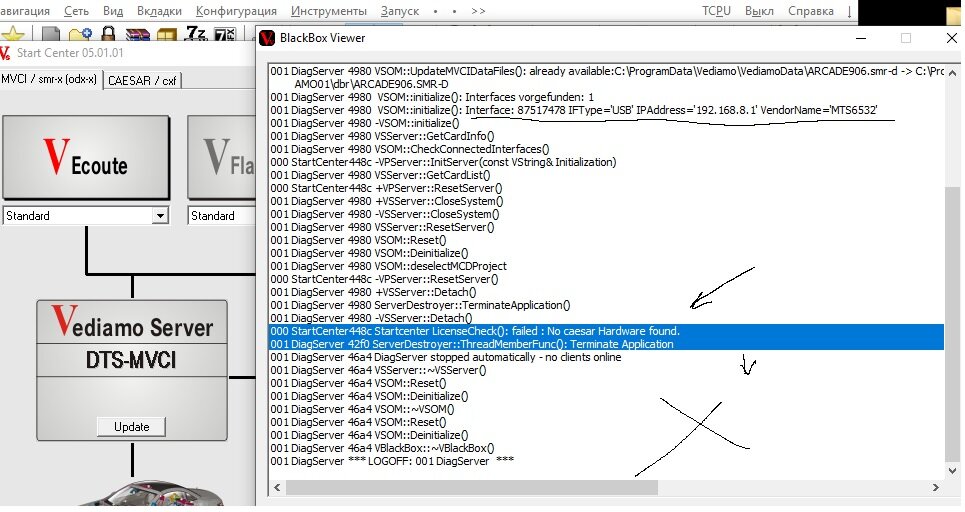
Task: Click the horizontal scrollbar thumb in BlackBox Viewer
Action: 471,487
